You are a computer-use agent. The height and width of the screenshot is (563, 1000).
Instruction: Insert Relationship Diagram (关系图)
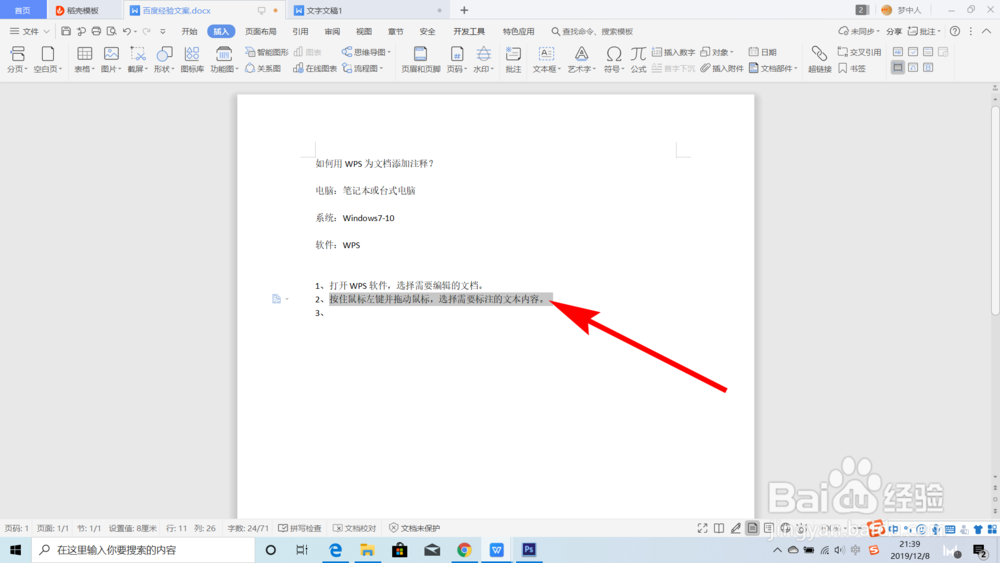263,68
